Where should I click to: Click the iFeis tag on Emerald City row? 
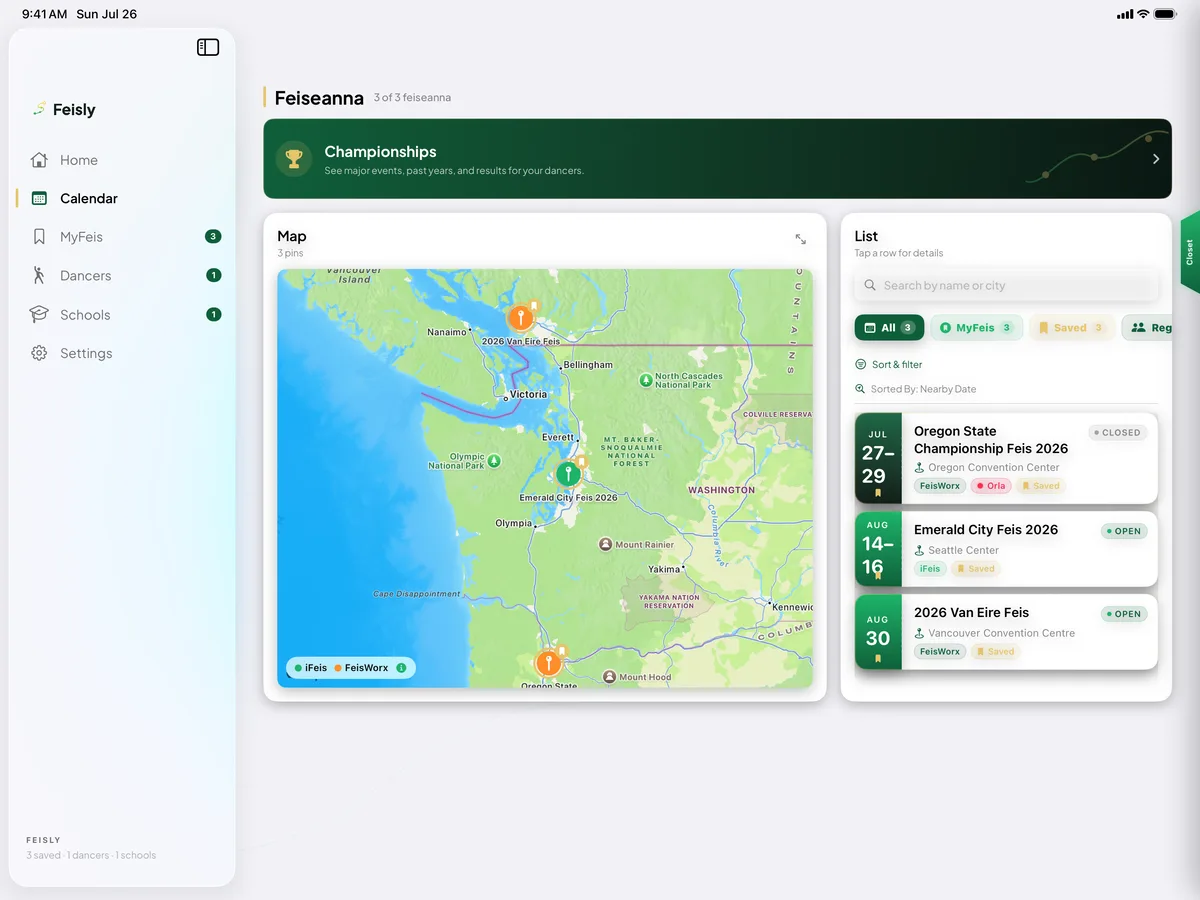tap(930, 569)
